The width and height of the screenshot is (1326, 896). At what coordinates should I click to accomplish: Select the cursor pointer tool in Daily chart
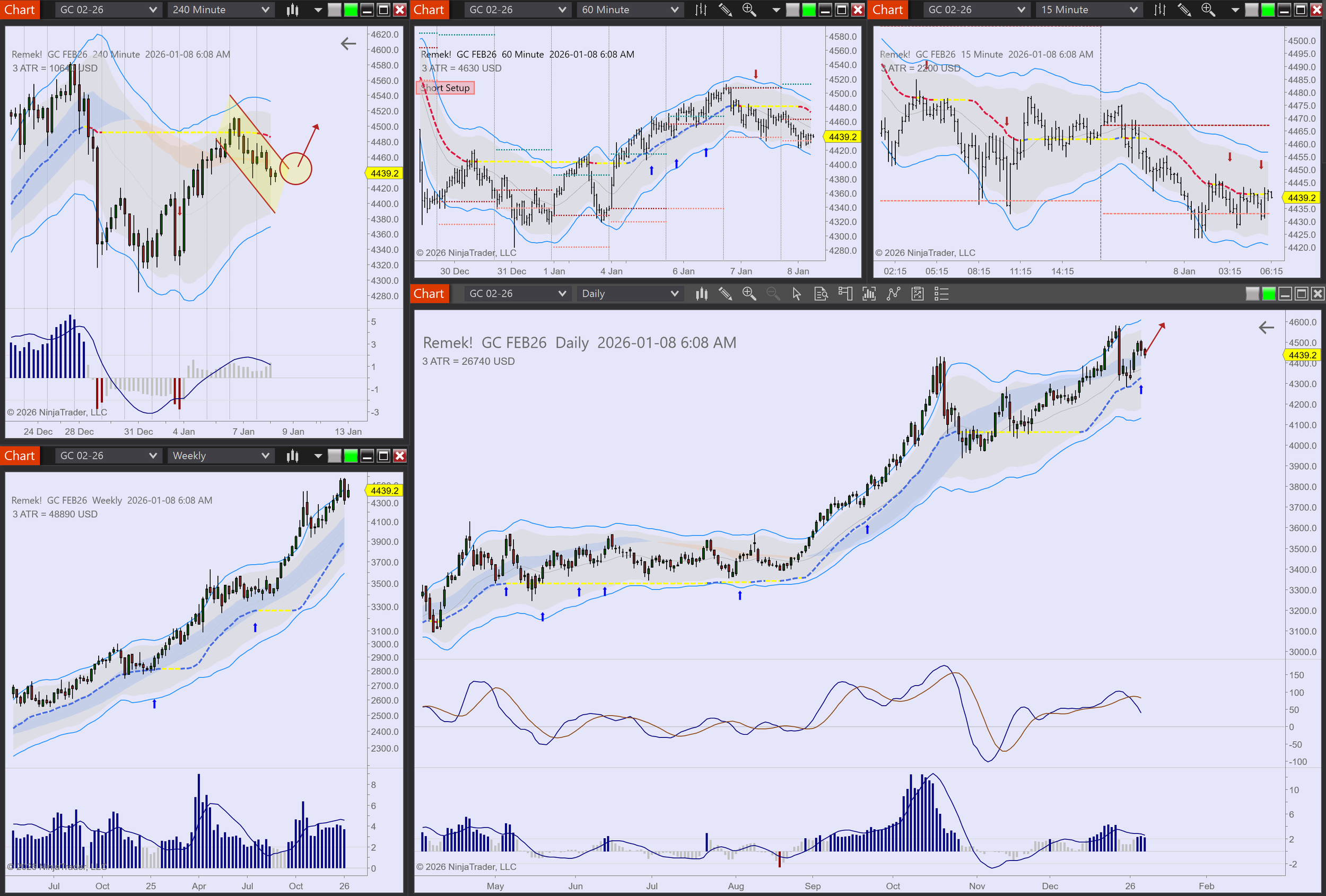[797, 294]
